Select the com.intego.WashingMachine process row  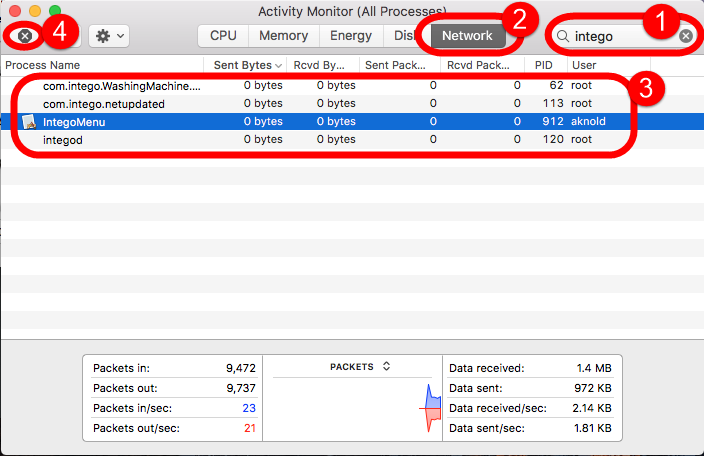pos(120,86)
